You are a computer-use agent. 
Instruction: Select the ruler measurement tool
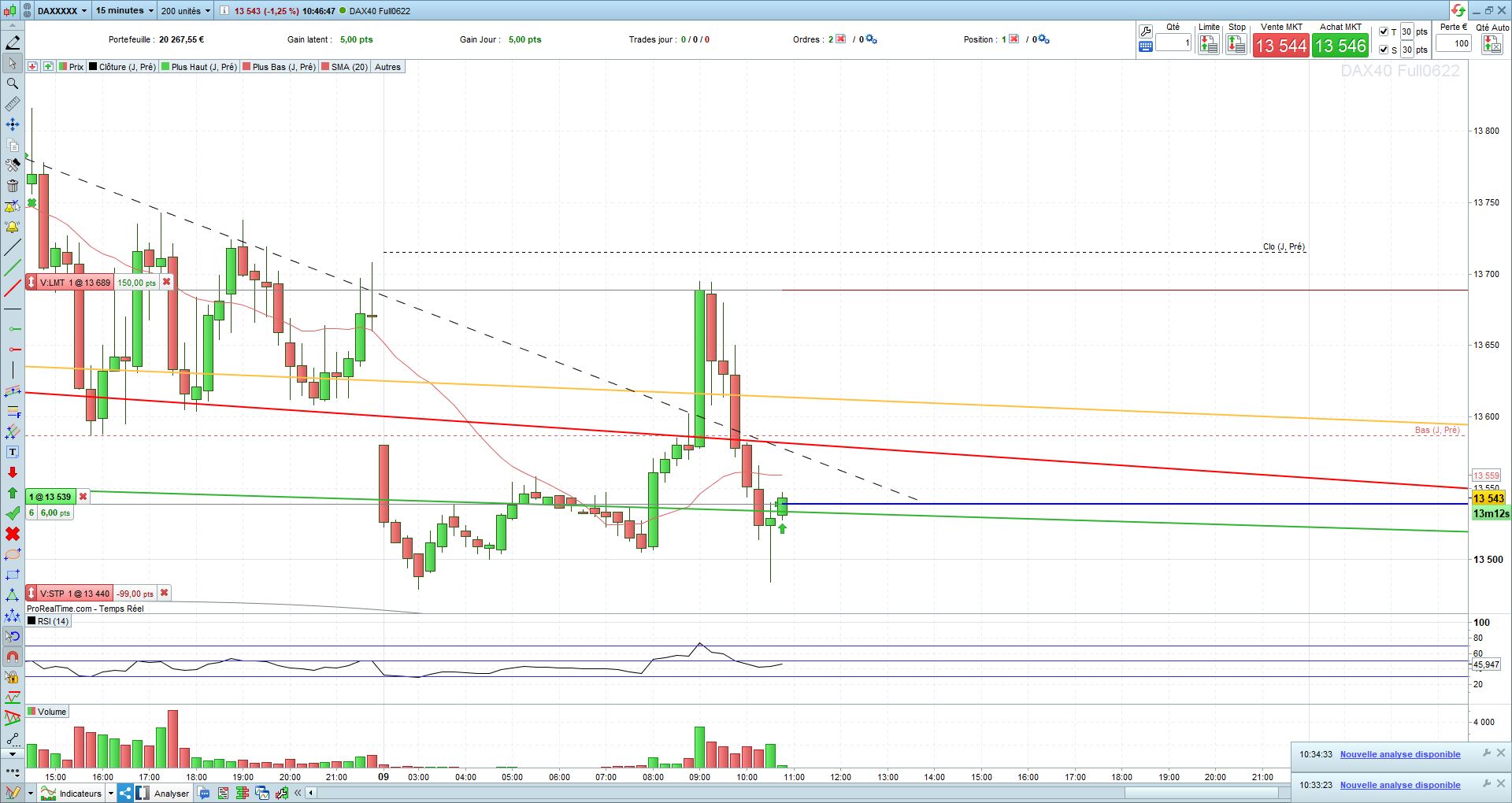[13, 104]
